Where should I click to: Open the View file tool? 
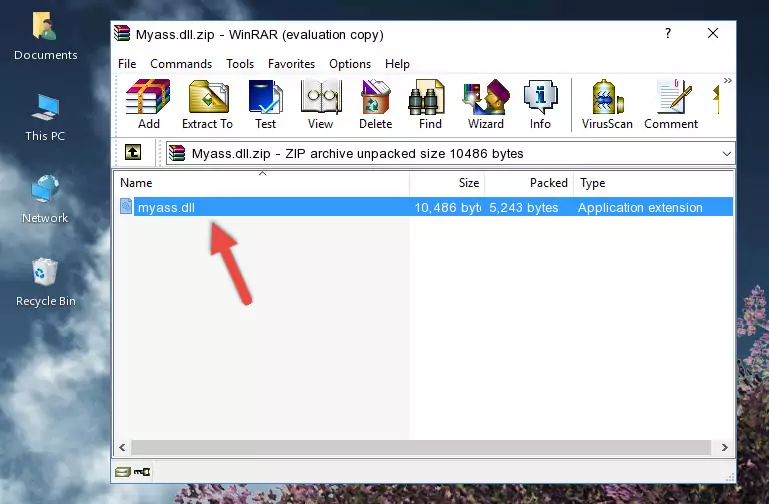coord(321,104)
